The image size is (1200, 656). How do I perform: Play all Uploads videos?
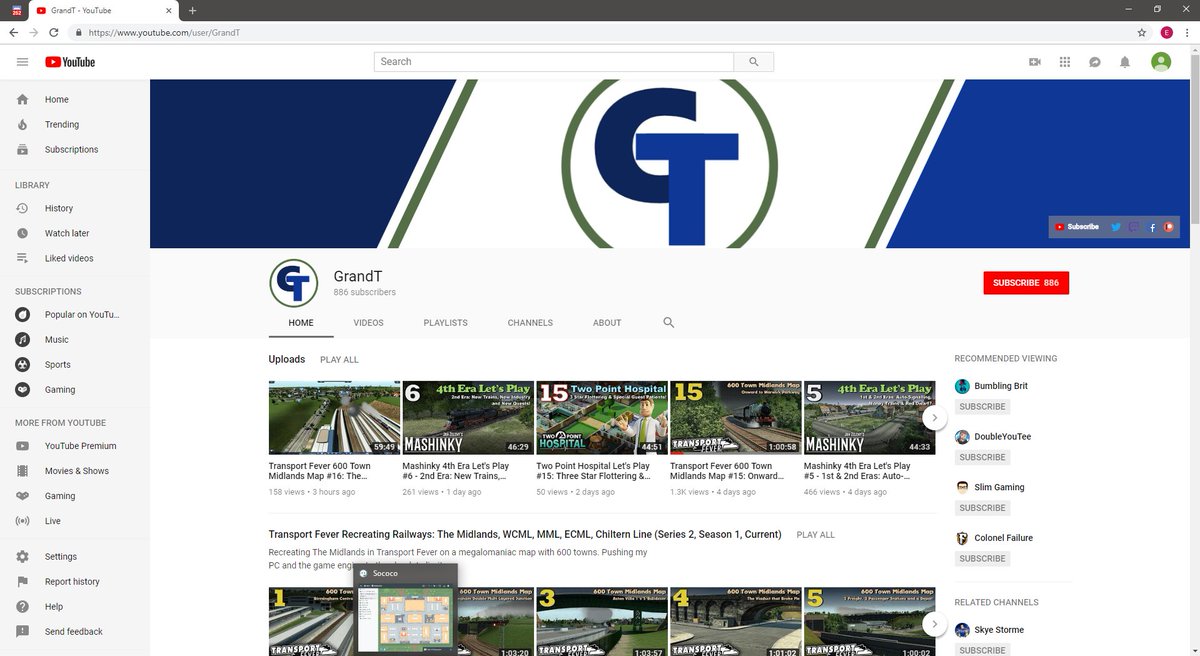pos(339,359)
